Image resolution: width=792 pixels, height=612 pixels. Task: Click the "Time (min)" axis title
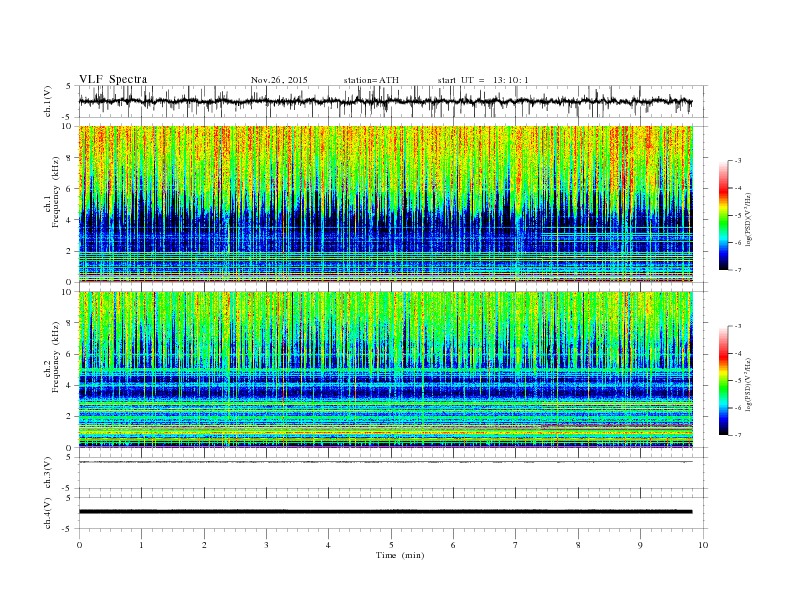click(400, 555)
